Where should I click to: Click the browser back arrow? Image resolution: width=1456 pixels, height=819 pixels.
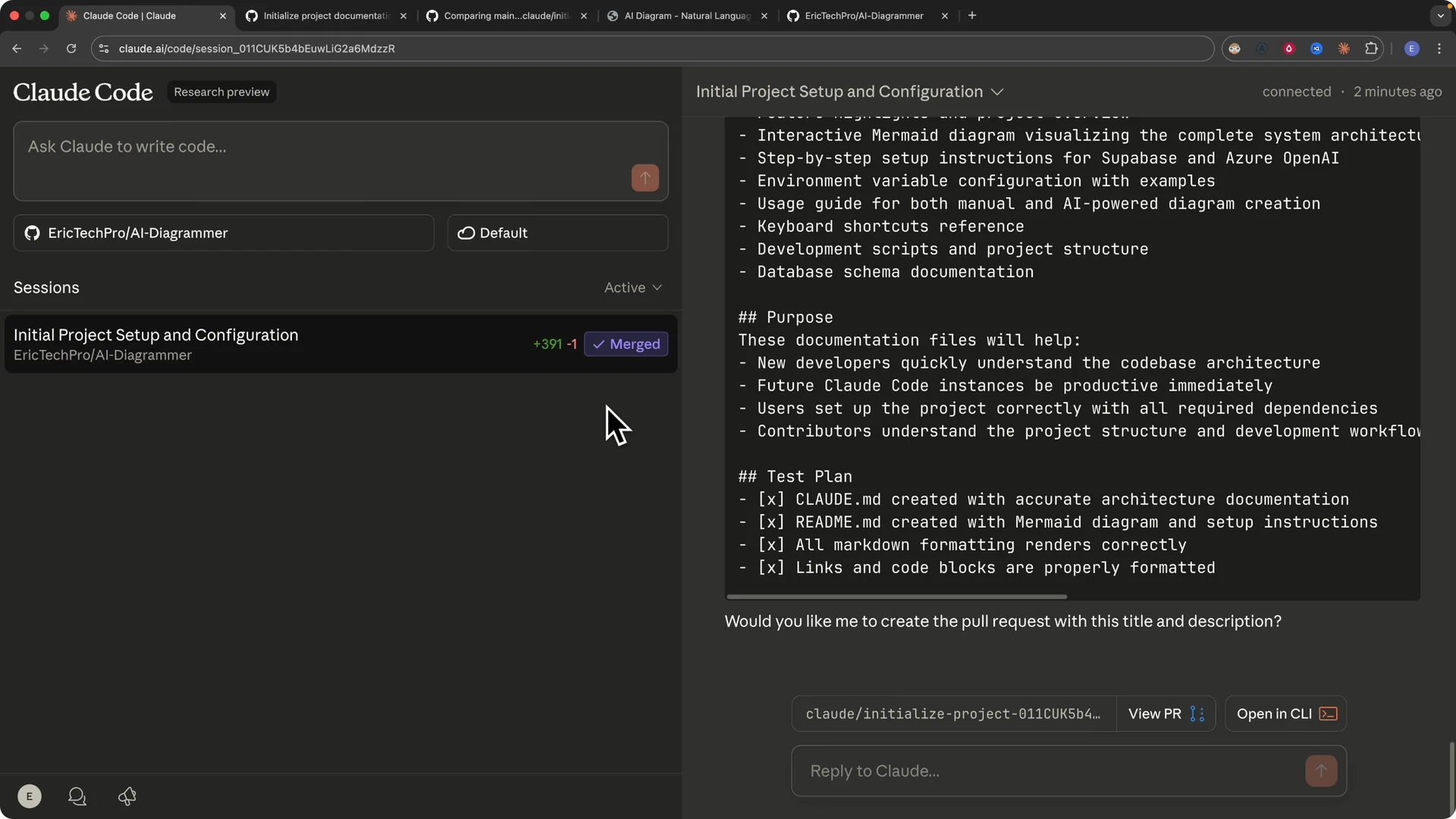point(17,49)
